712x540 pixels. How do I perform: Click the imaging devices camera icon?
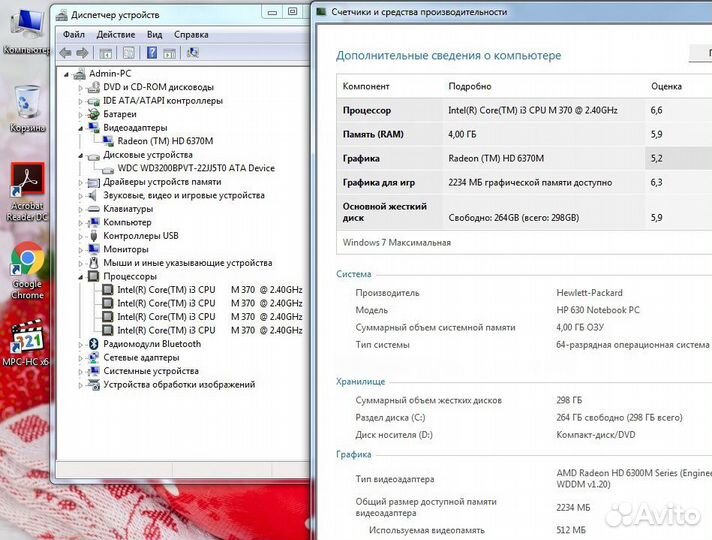(94, 385)
